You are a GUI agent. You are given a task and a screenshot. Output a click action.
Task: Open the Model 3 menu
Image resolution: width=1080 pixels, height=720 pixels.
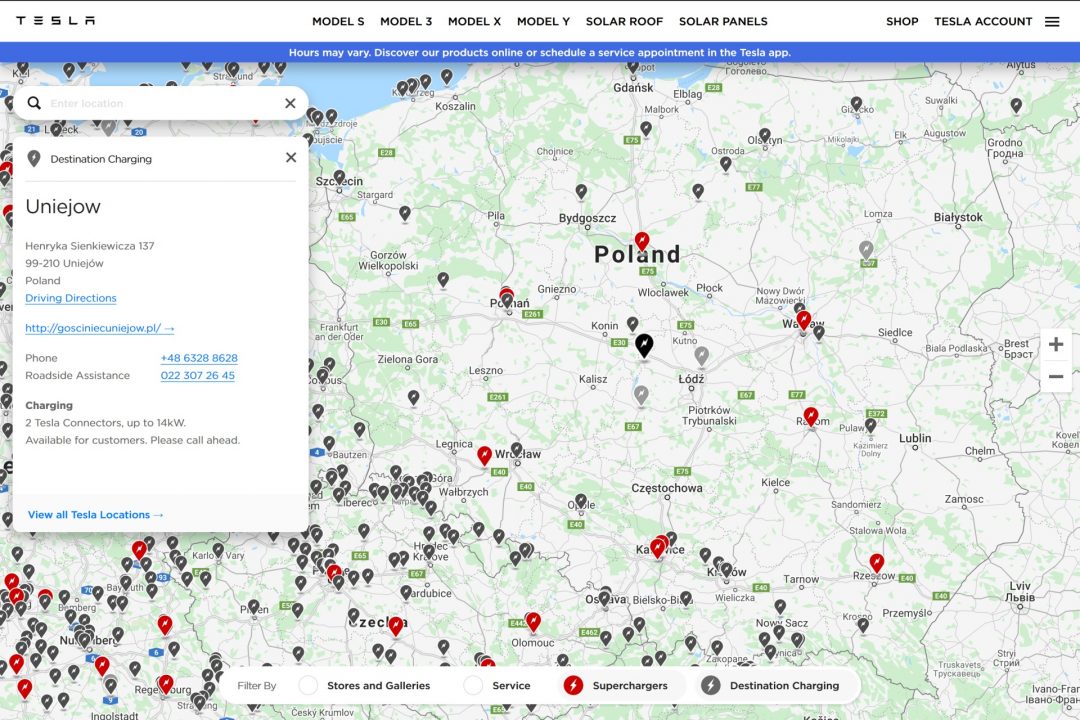coord(406,21)
